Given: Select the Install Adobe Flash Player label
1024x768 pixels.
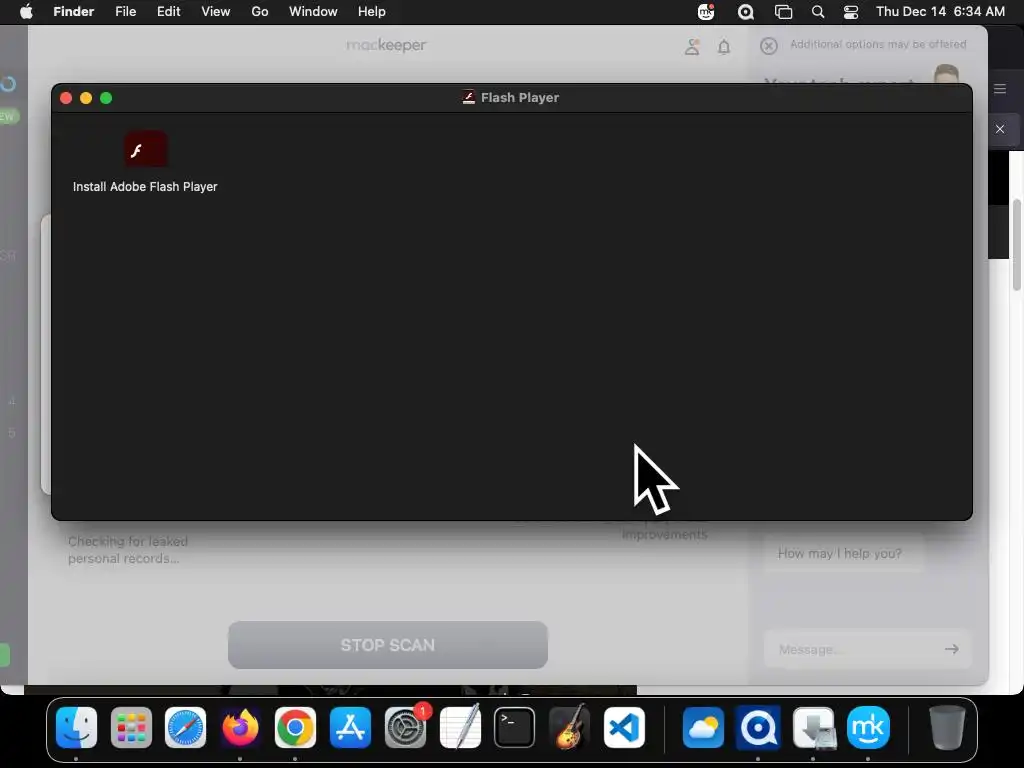Looking at the screenshot, I should (x=145, y=187).
